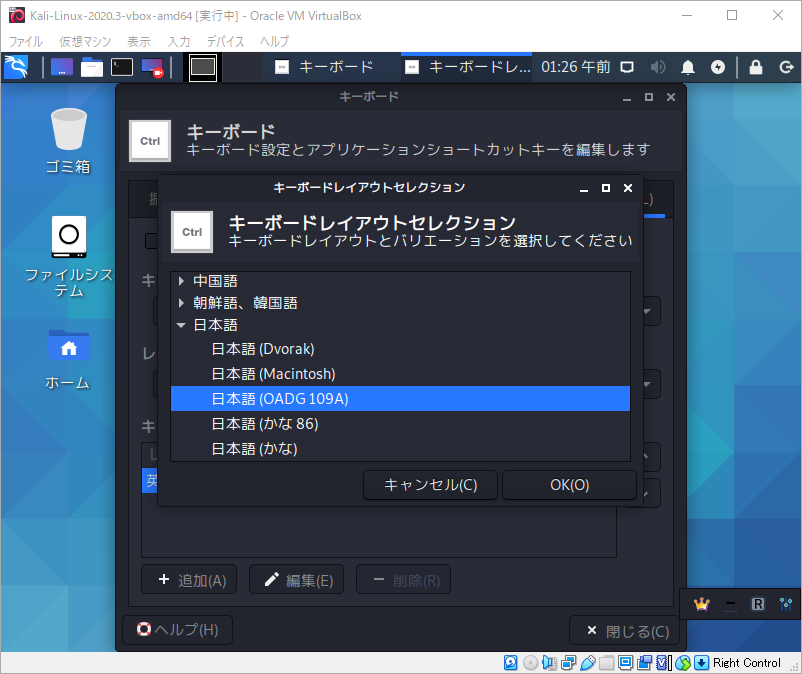Expand the 朝鮮語、韓国語 layout group
The image size is (802, 674).
pyautogui.click(x=181, y=303)
